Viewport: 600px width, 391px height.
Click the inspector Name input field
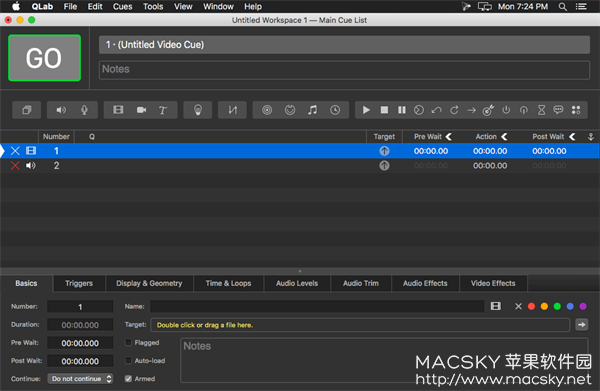click(x=317, y=306)
